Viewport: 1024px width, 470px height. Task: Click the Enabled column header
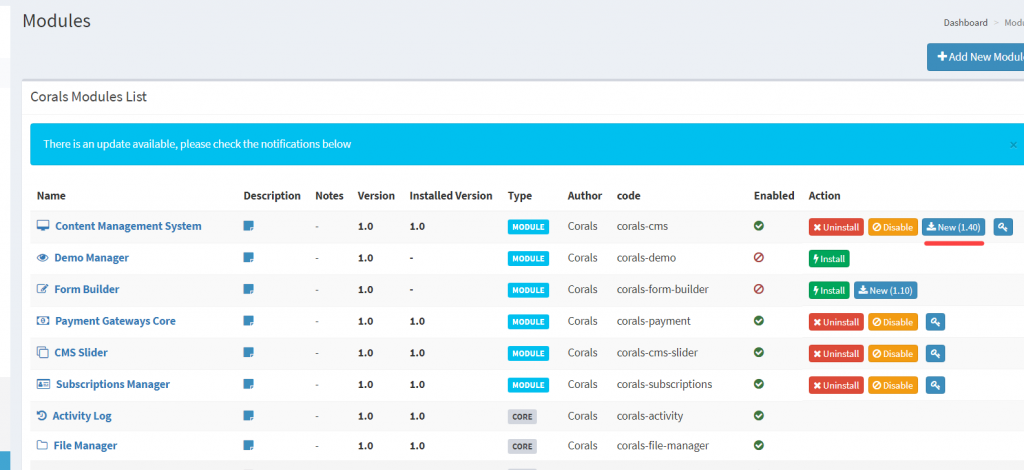coord(774,196)
